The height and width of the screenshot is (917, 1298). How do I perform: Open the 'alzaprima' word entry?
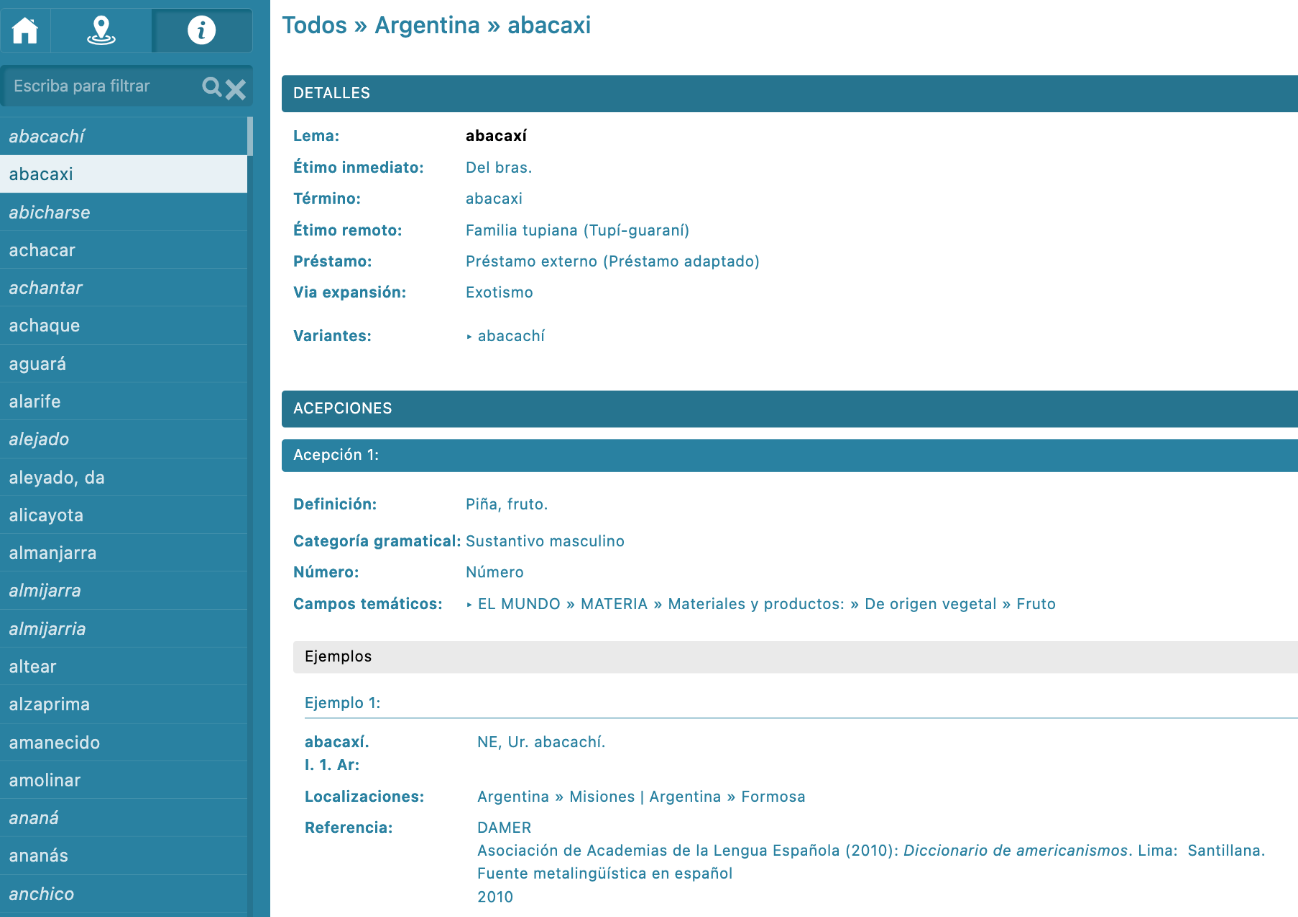click(x=49, y=705)
